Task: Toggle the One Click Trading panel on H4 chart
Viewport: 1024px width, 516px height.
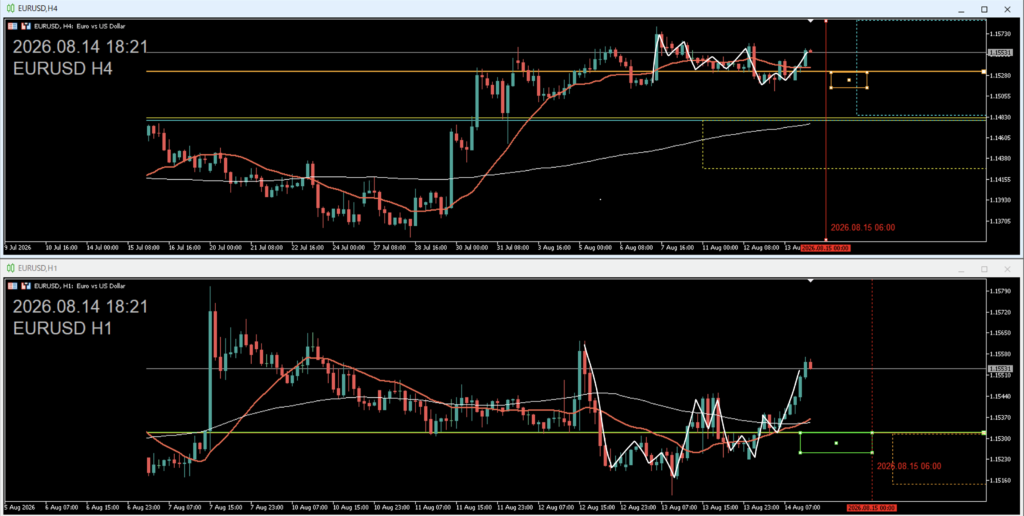Action: 12,26
